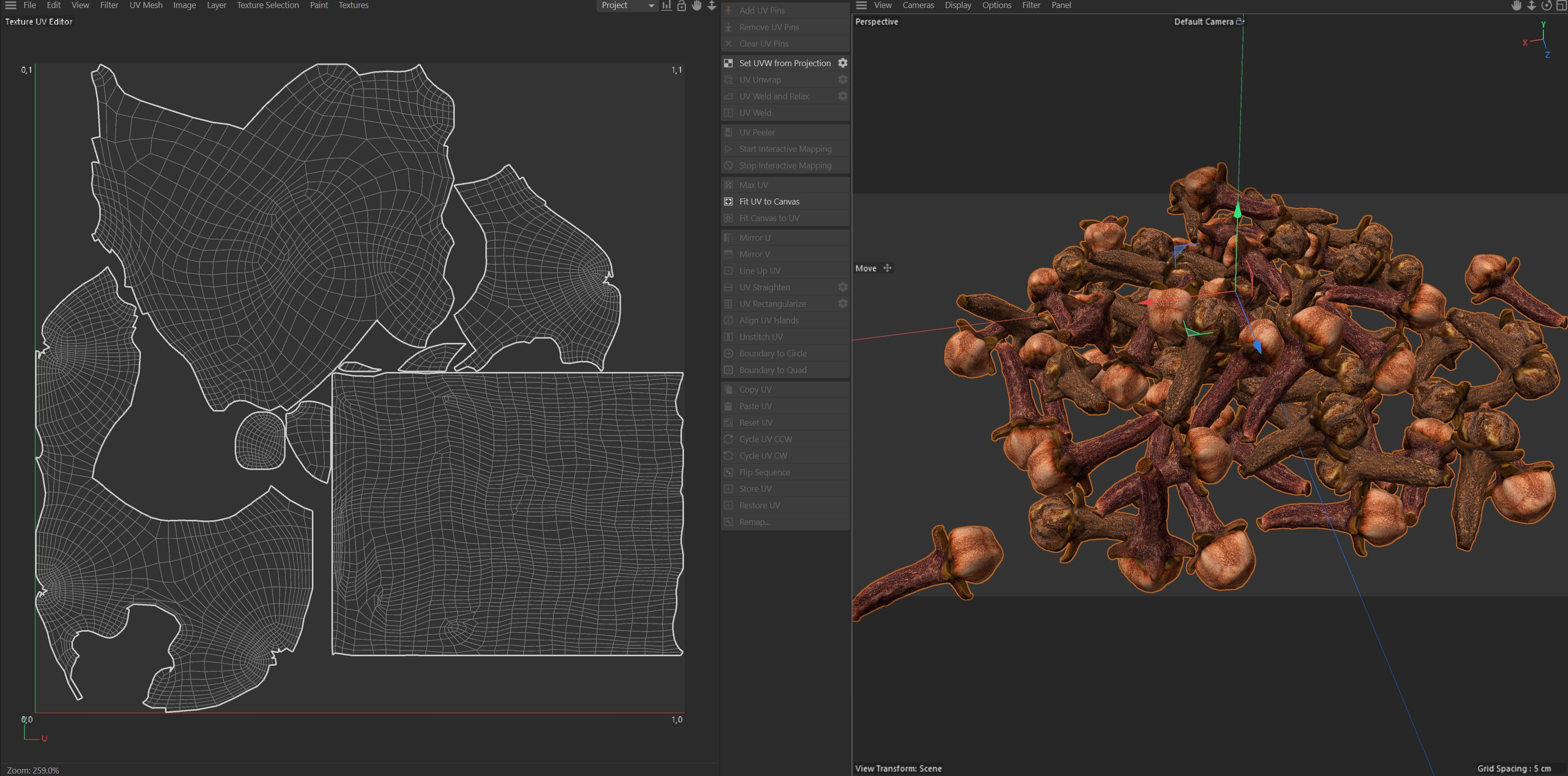Click the viewport layout toggle icon at top right
The height and width of the screenshot is (776, 1568).
[x=1561, y=6]
